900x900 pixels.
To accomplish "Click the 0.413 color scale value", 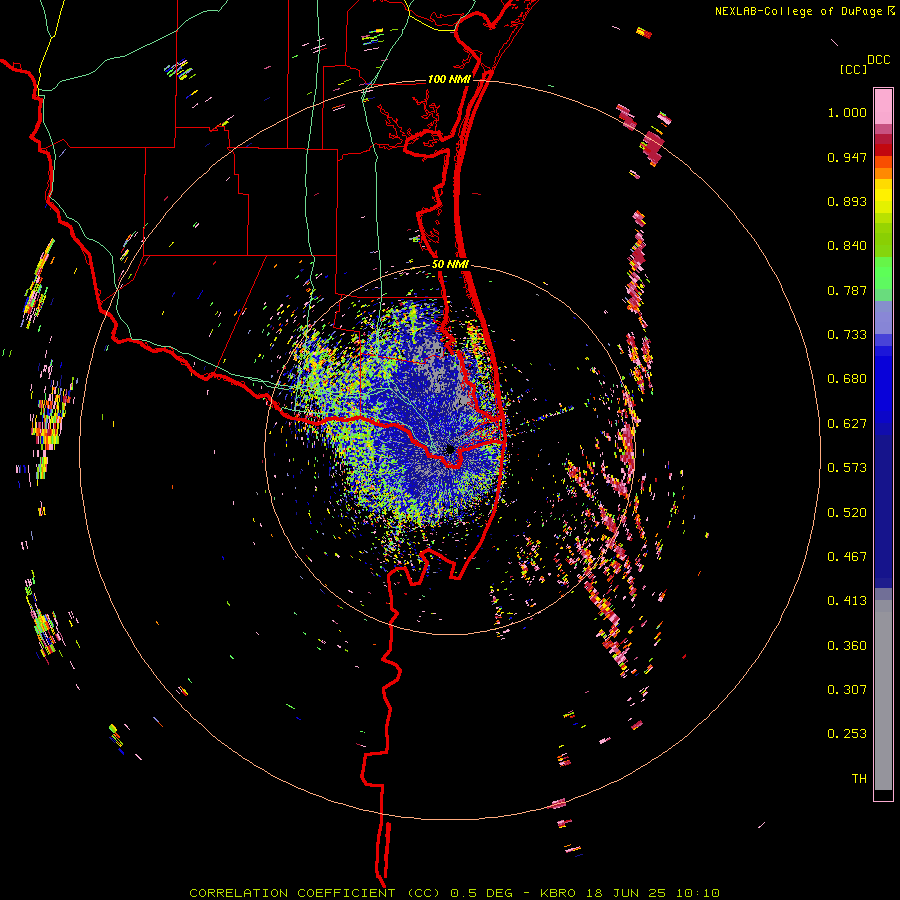I will pyautogui.click(x=847, y=601).
